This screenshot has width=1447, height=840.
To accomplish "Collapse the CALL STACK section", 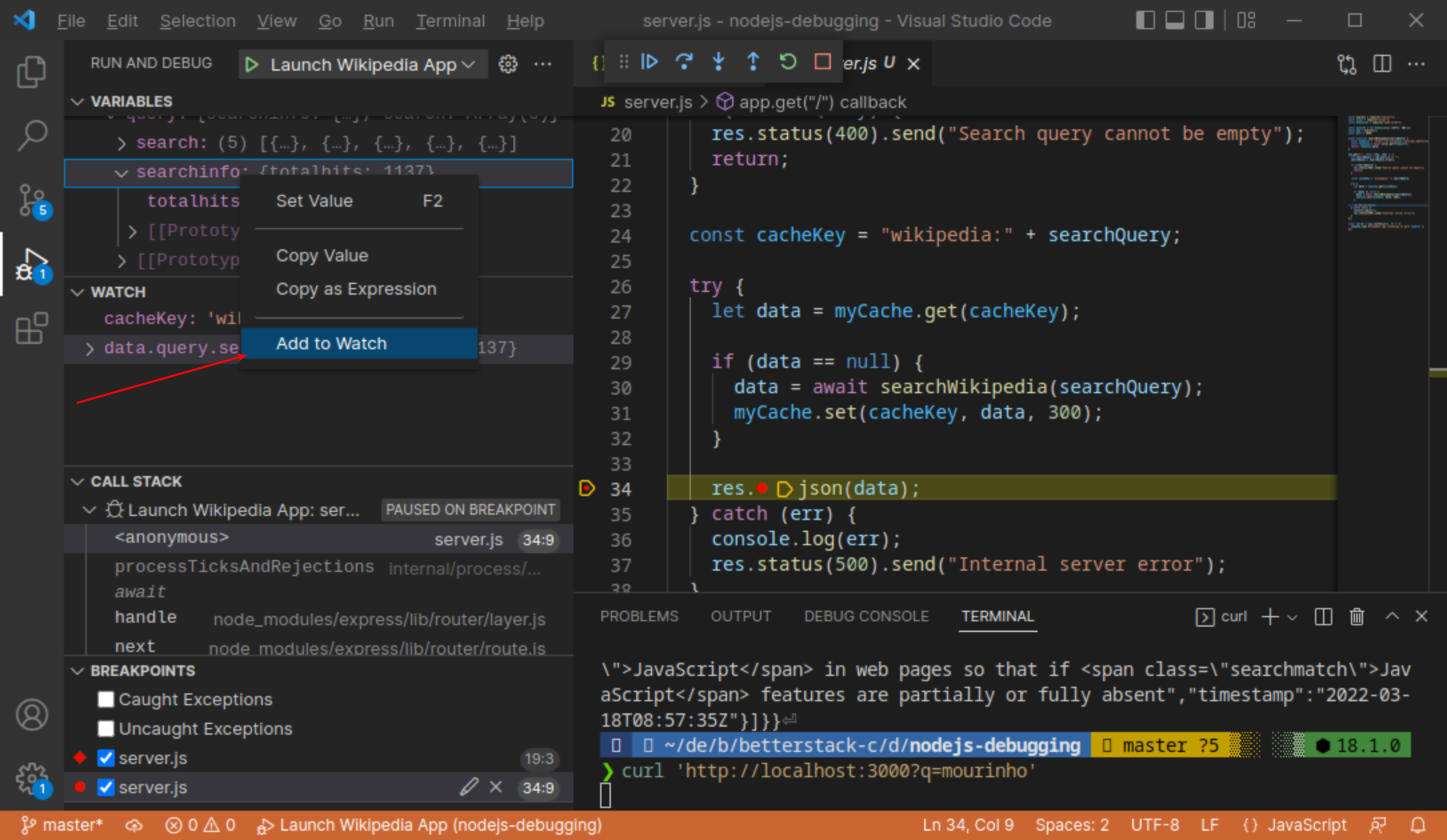I will (x=77, y=481).
